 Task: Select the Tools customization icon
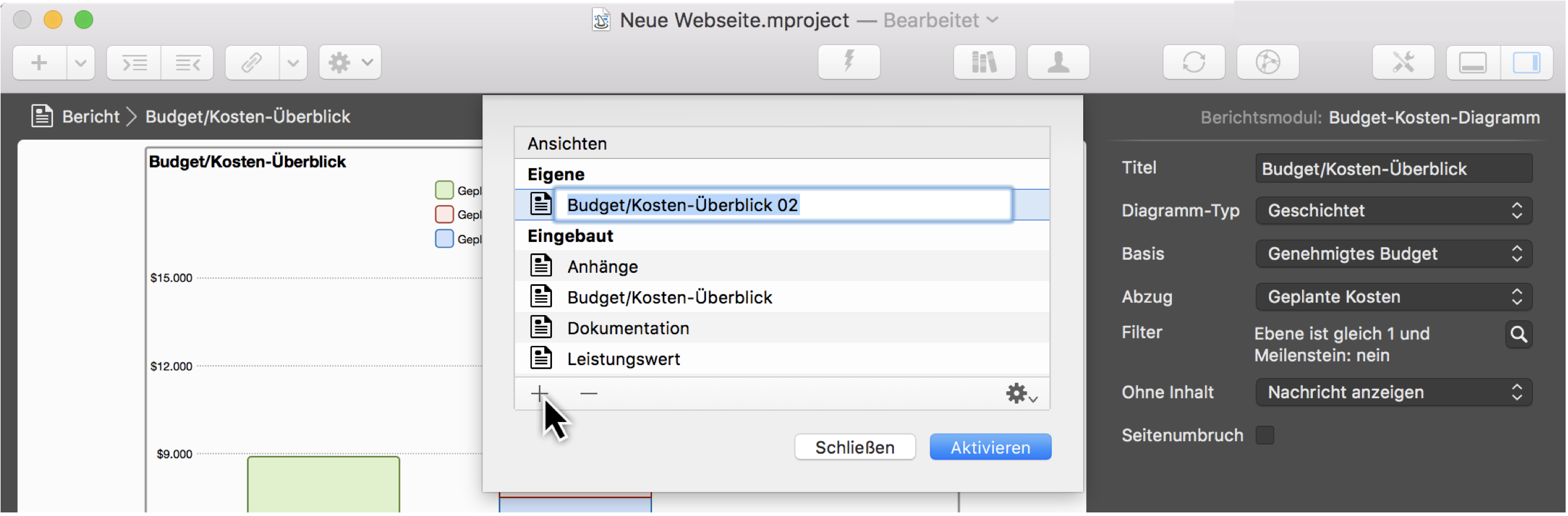1404,61
